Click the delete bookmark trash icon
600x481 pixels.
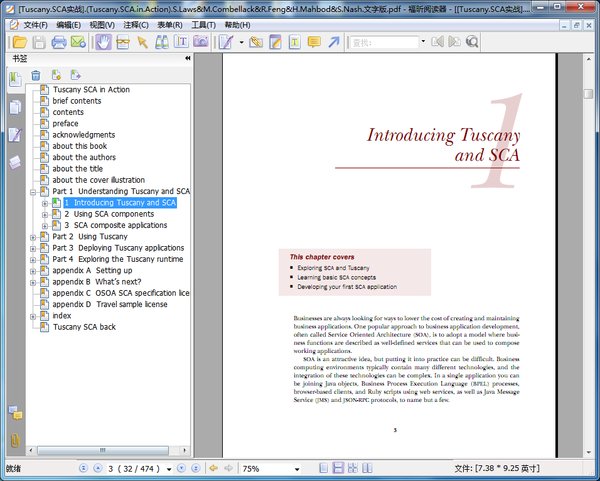point(36,75)
